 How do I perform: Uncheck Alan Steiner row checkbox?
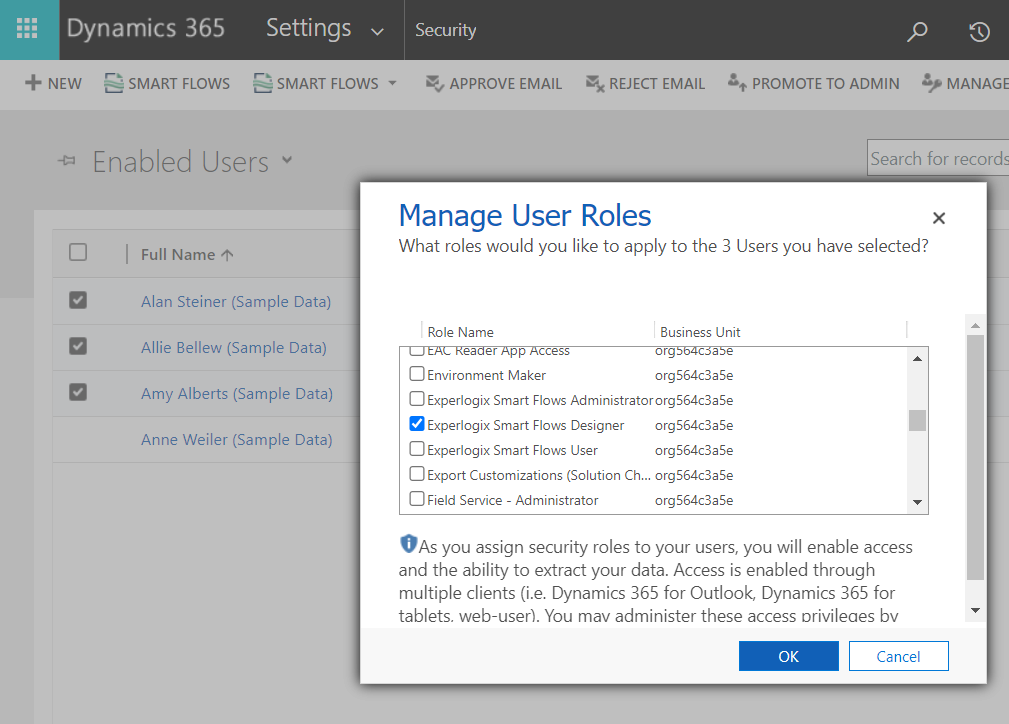[x=78, y=300]
